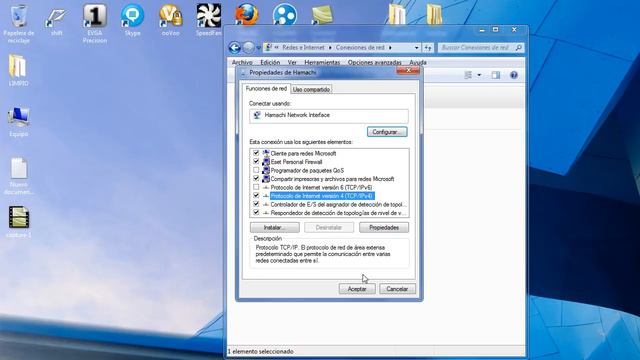Viewport: 640px width, 360px height.
Task: Click the Propiedades button
Action: coord(384,227)
